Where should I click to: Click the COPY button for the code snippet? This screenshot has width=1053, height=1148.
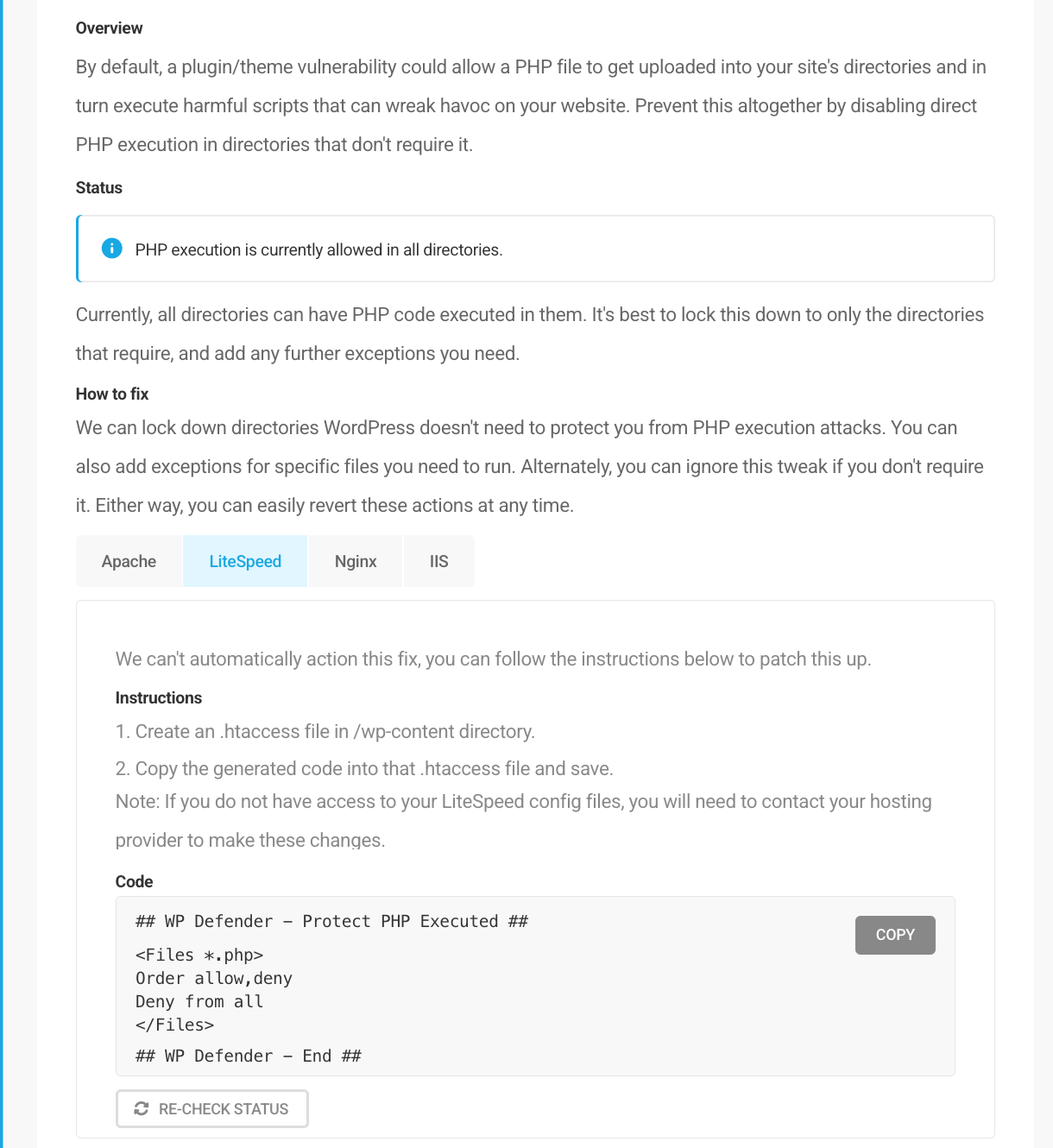click(x=894, y=935)
